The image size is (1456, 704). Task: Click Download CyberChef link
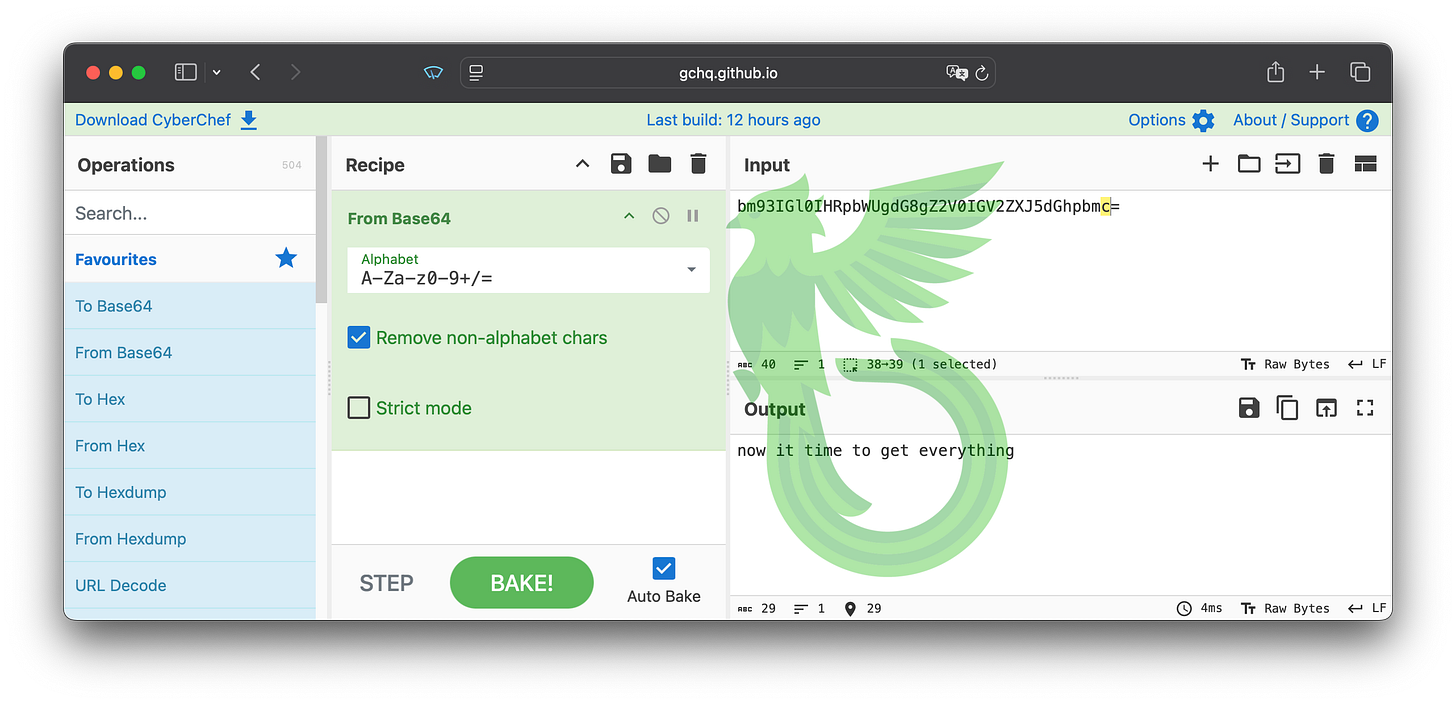pos(153,120)
